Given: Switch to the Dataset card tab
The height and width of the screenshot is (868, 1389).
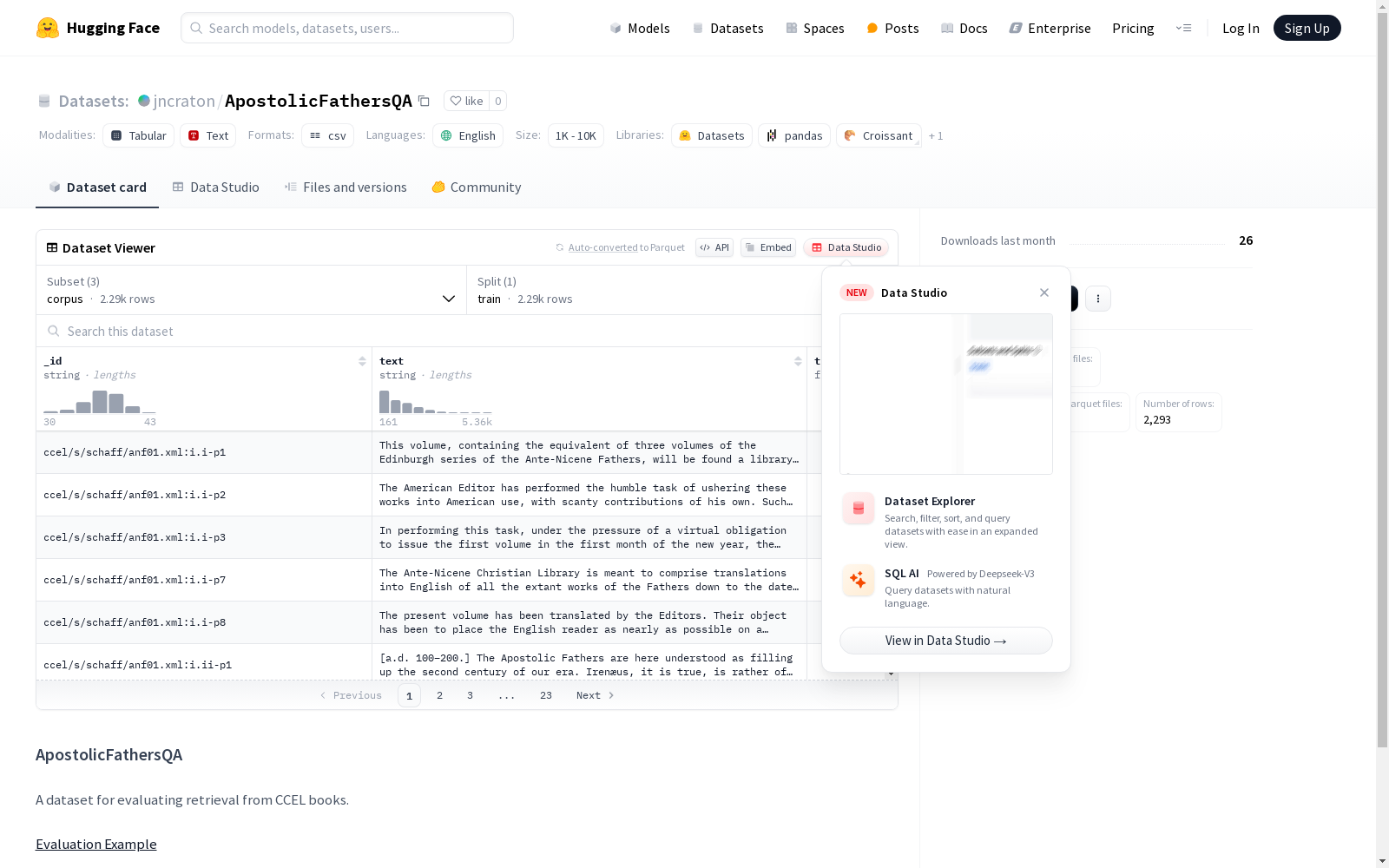Looking at the screenshot, I should pos(97,187).
